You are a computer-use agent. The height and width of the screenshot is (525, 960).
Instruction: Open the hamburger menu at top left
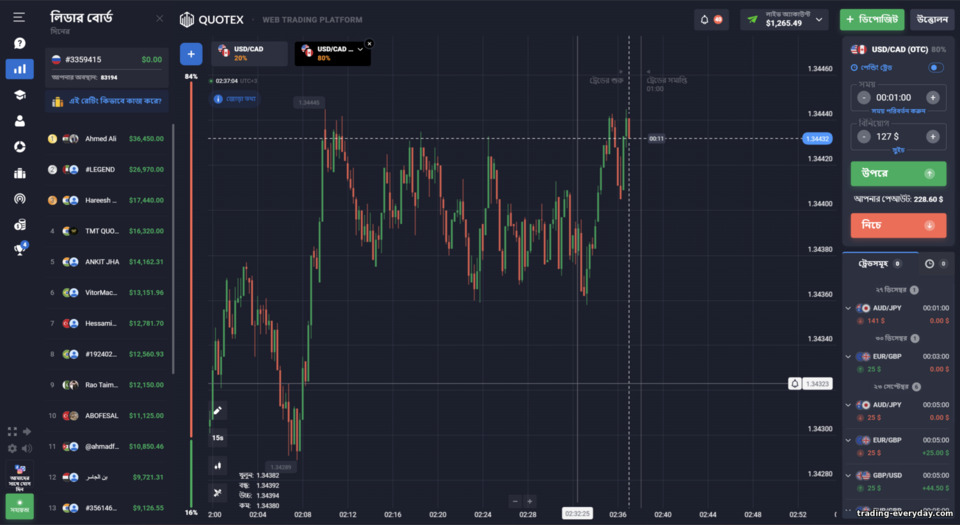tap(19, 17)
